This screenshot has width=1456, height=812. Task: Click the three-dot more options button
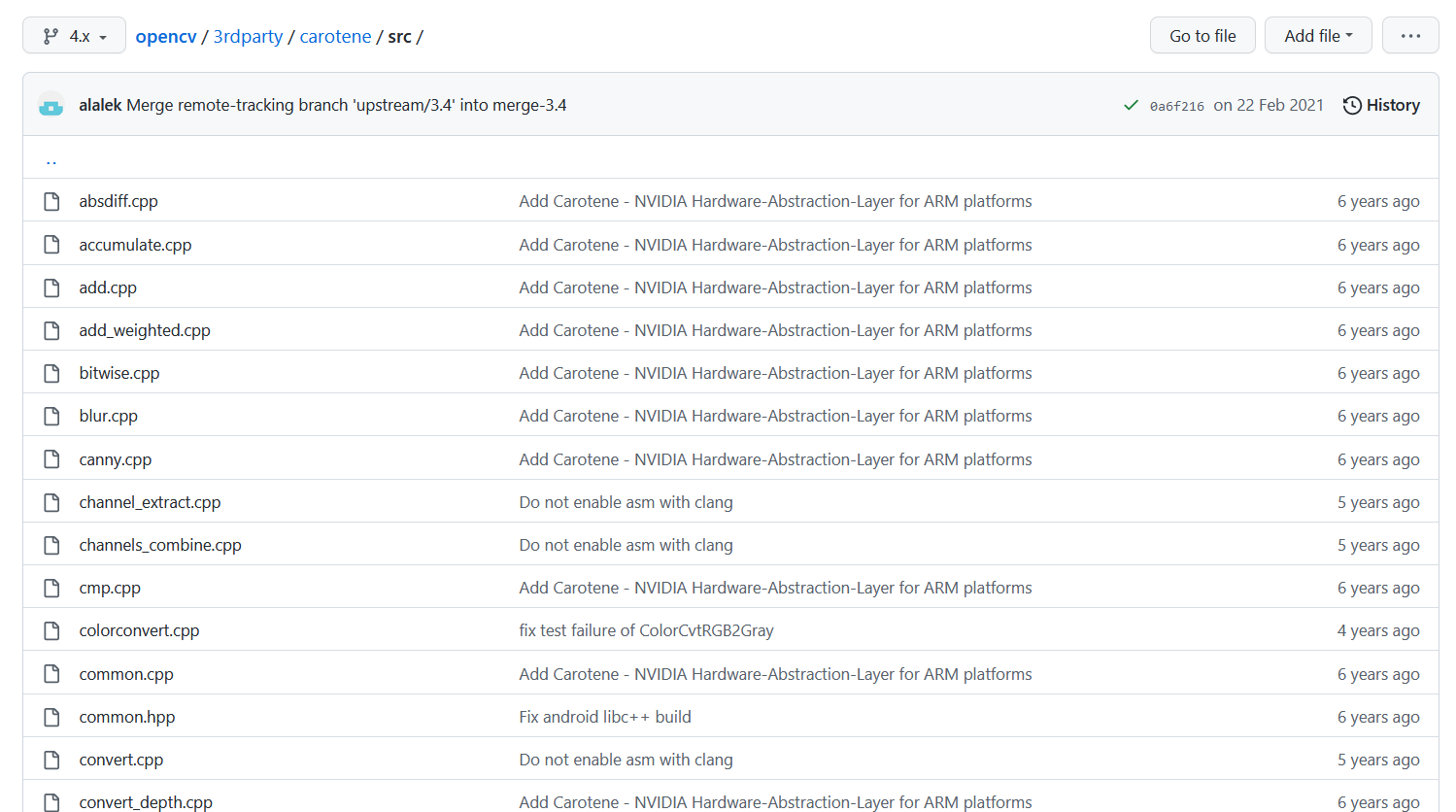(1410, 36)
